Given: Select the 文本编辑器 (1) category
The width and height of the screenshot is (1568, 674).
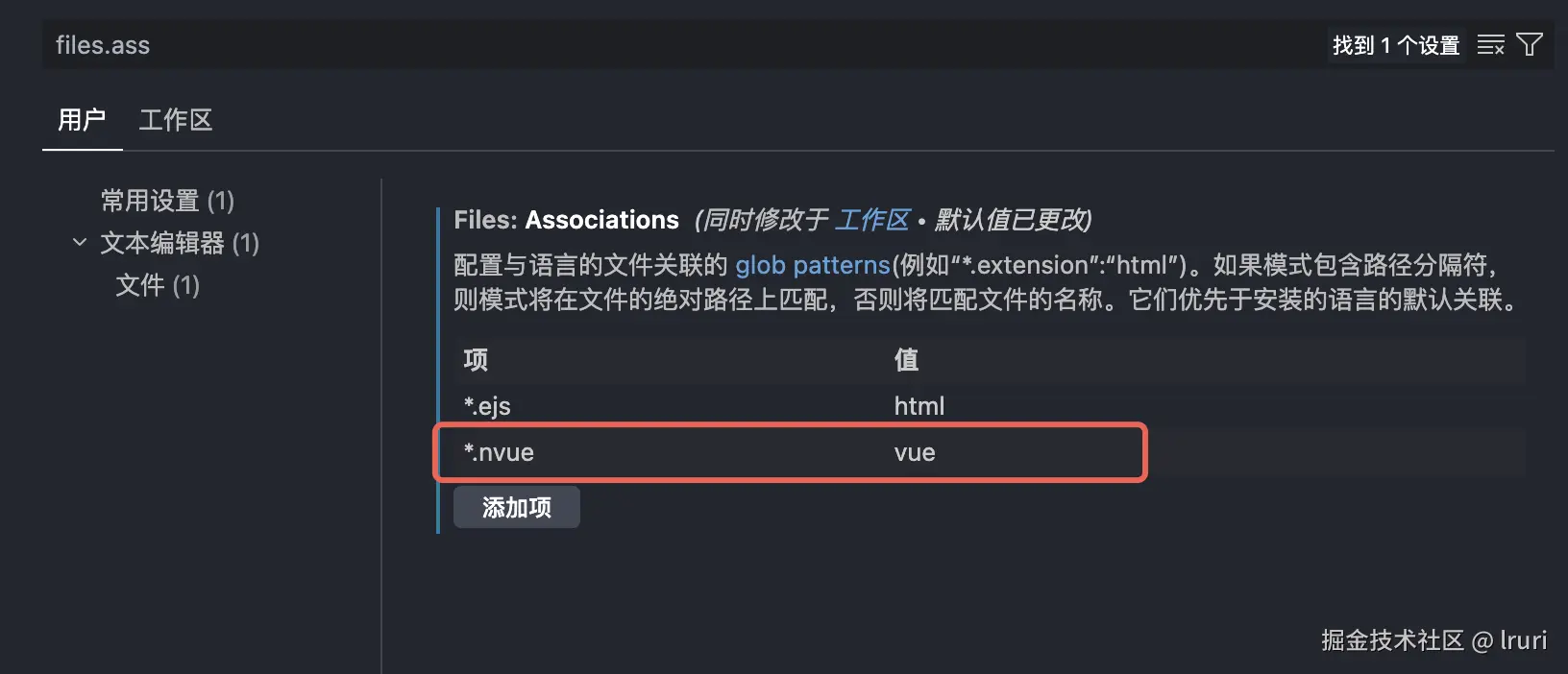Looking at the screenshot, I should (x=180, y=243).
